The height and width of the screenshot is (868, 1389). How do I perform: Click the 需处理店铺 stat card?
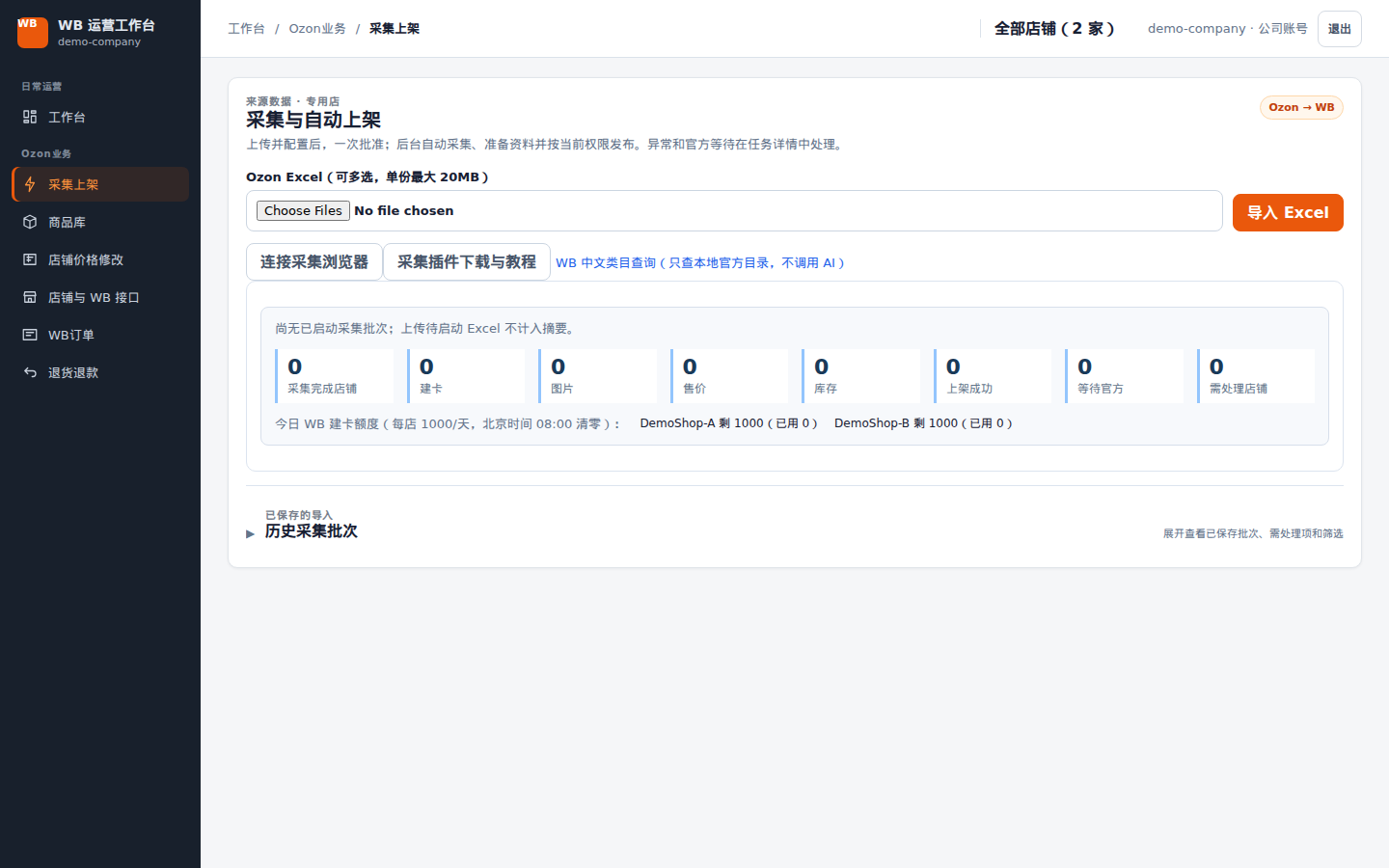pos(1256,376)
